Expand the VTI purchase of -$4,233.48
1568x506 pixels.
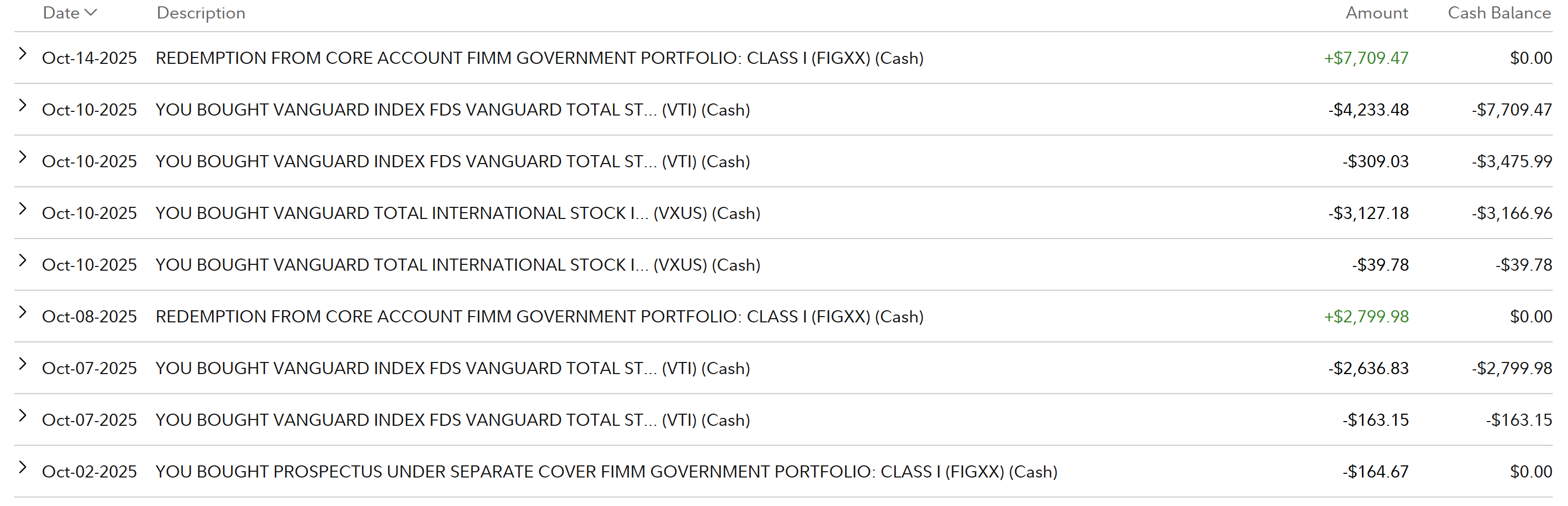point(23,106)
